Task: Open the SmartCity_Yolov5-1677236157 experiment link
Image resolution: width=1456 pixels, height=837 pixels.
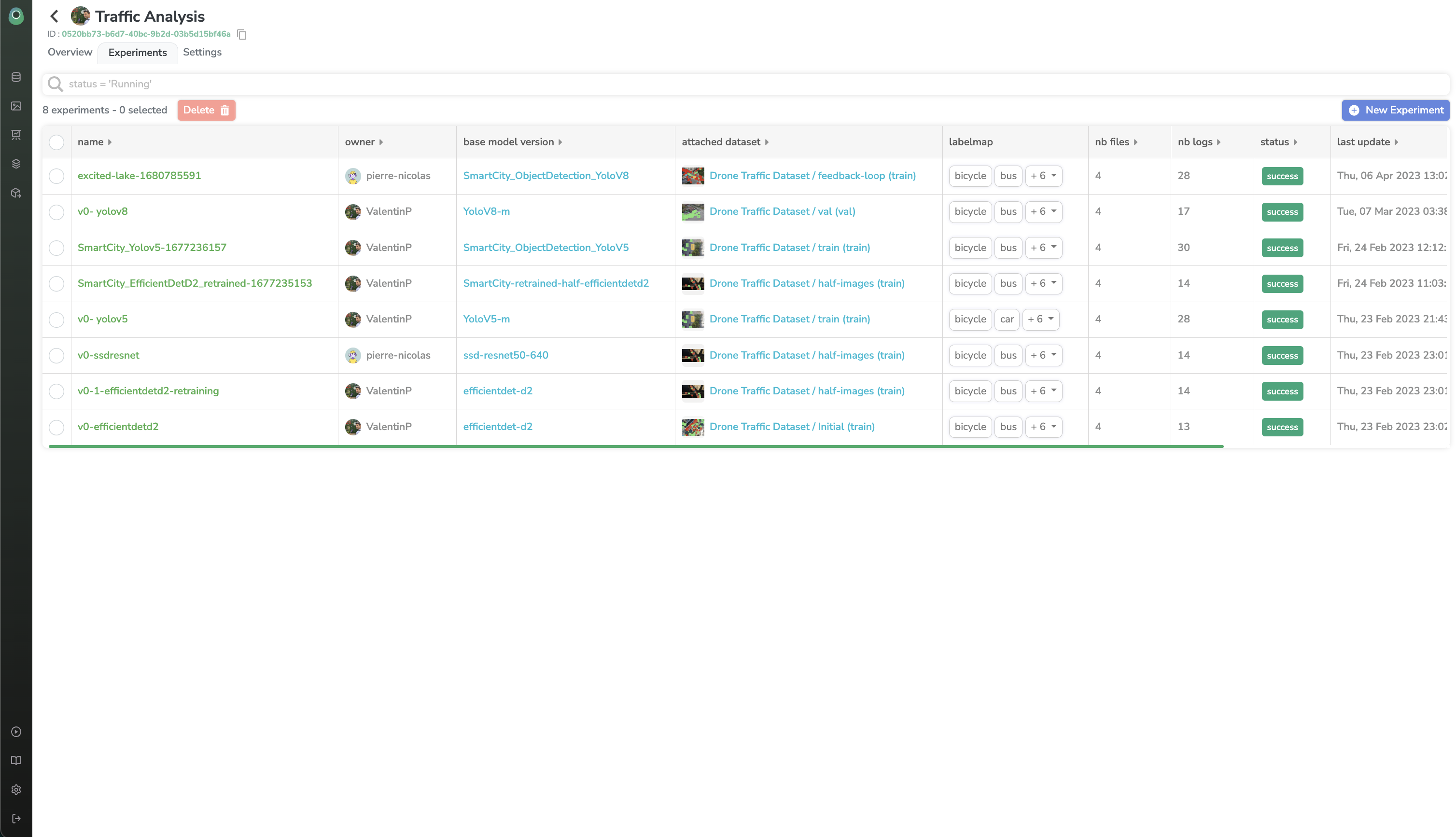Action: coord(152,247)
